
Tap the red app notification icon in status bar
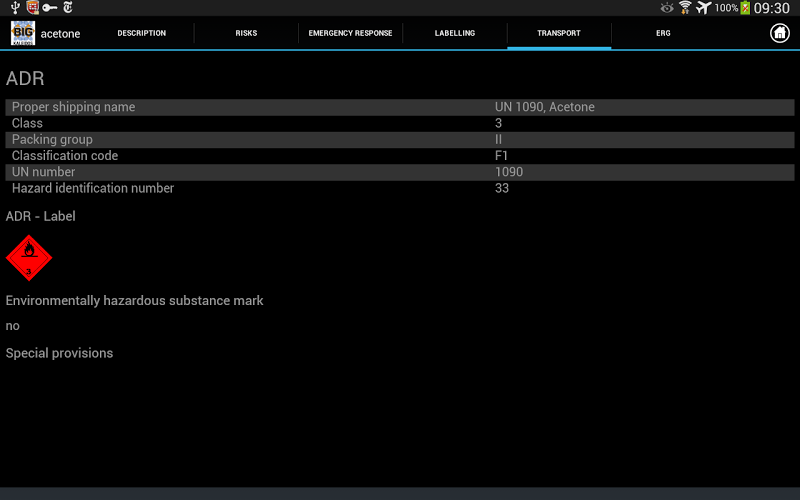(33, 7)
